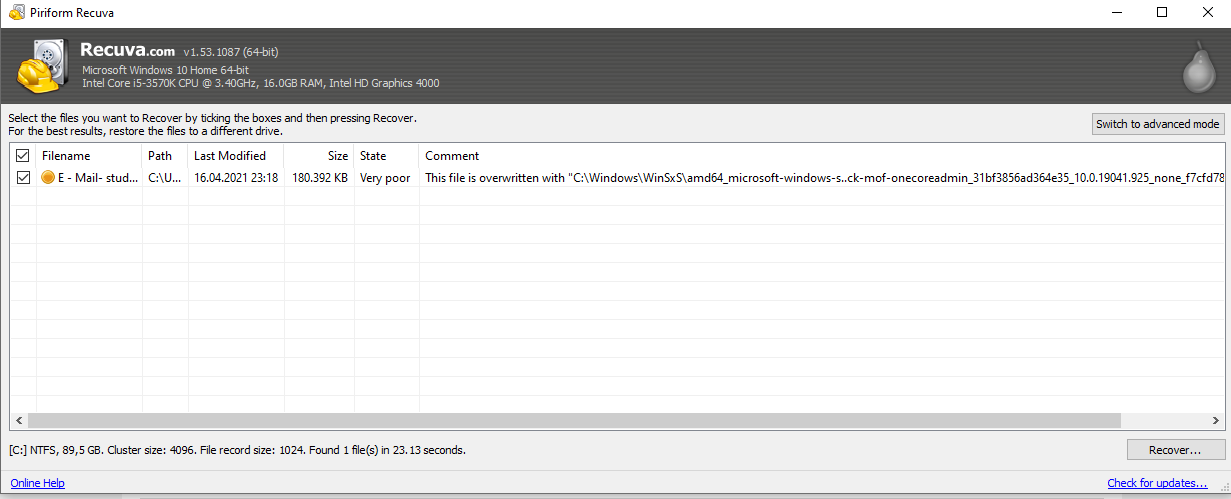Viewport: 1231px width, 499px height.
Task: Click Switch to advanced mode button
Action: (1158, 124)
